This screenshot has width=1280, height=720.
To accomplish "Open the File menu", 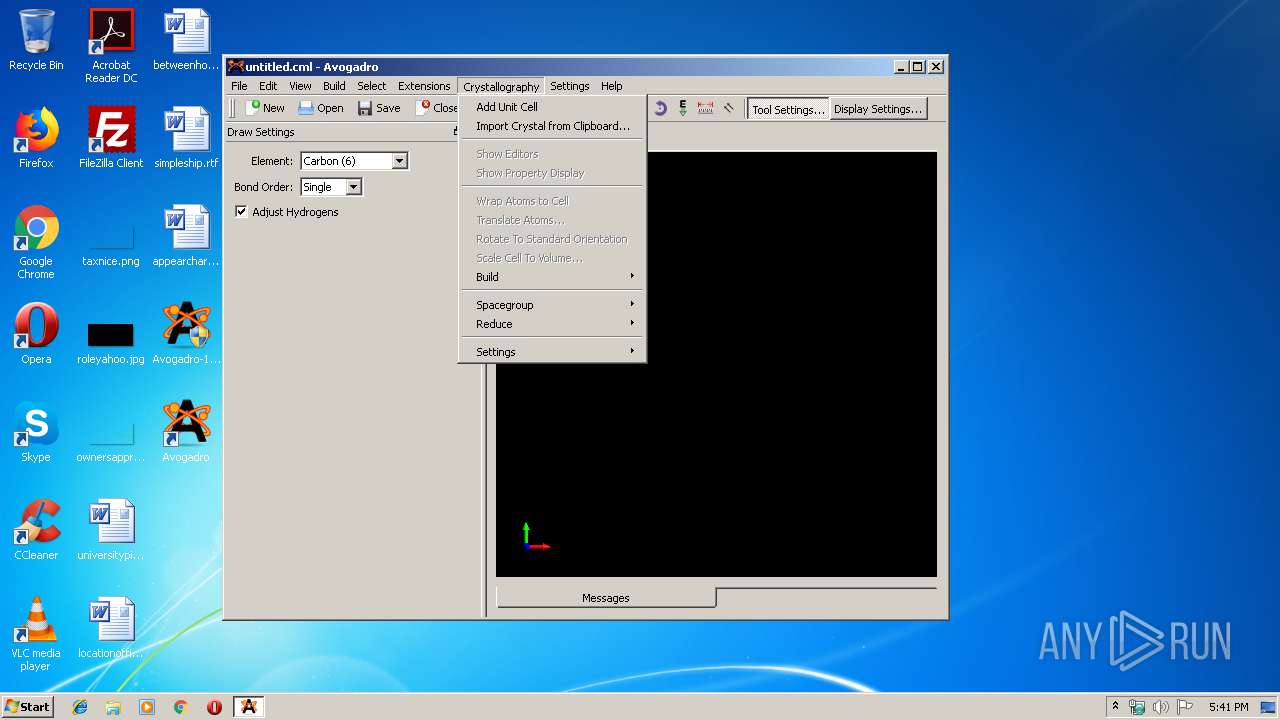I will [x=239, y=86].
